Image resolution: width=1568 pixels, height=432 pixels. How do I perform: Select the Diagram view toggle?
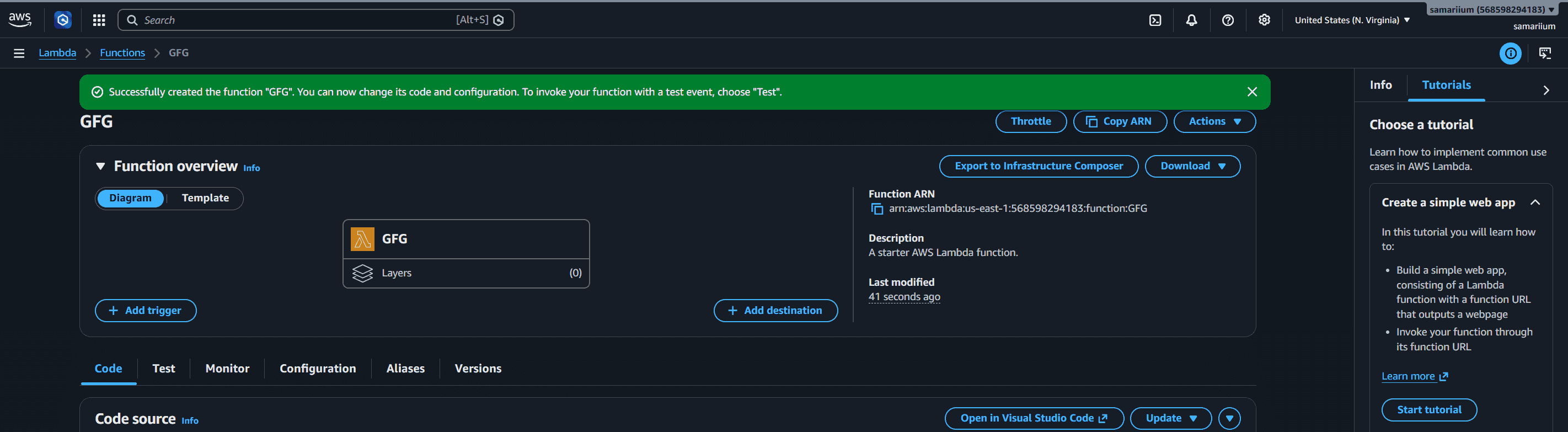[130, 198]
